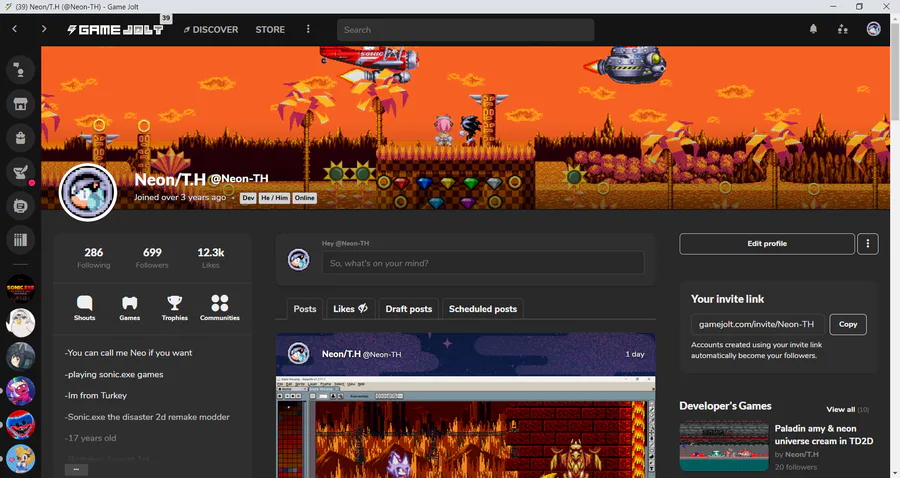Click the 'So, what's on your mind?' box
900x478 pixels.
click(483, 263)
